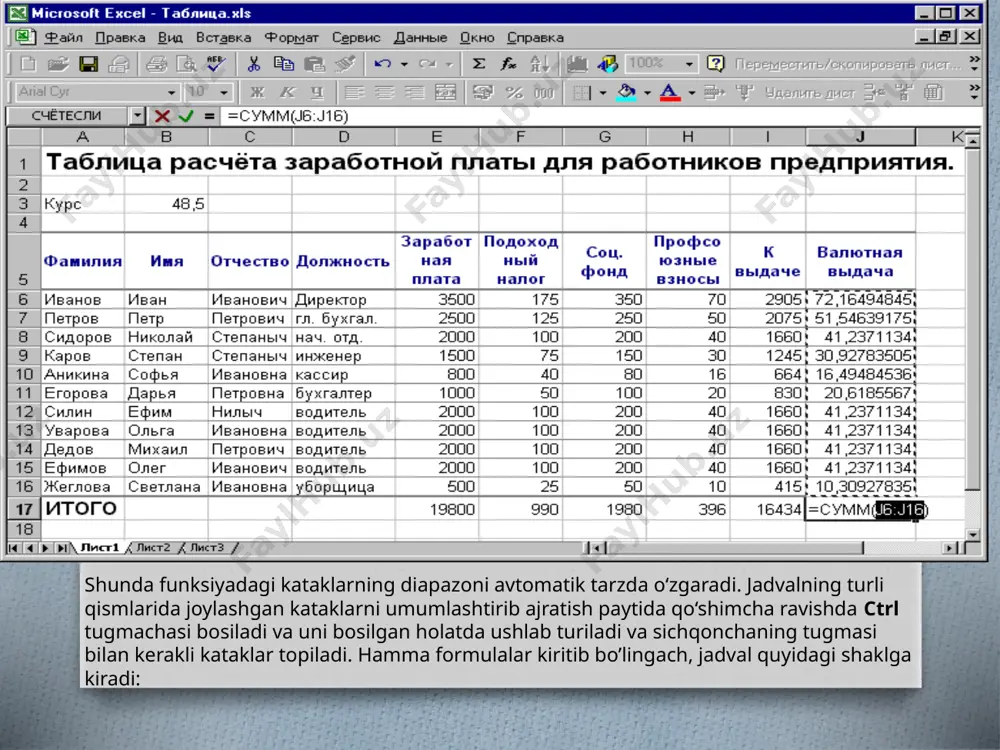The image size is (1000, 750).
Task: Click the Merge and Center icon
Action: click(445, 93)
